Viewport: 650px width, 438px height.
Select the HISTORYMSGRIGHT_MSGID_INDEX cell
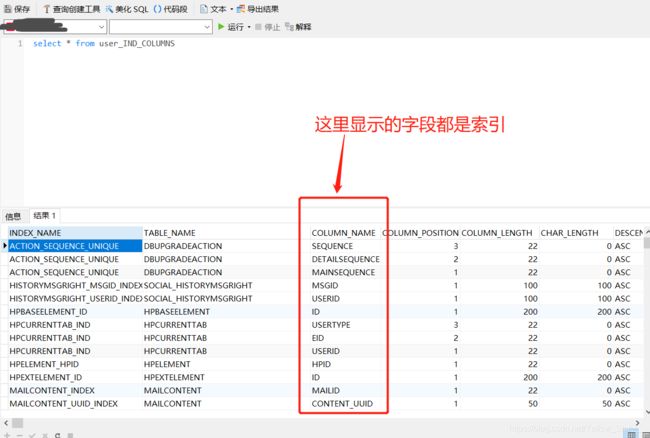(x=75, y=286)
